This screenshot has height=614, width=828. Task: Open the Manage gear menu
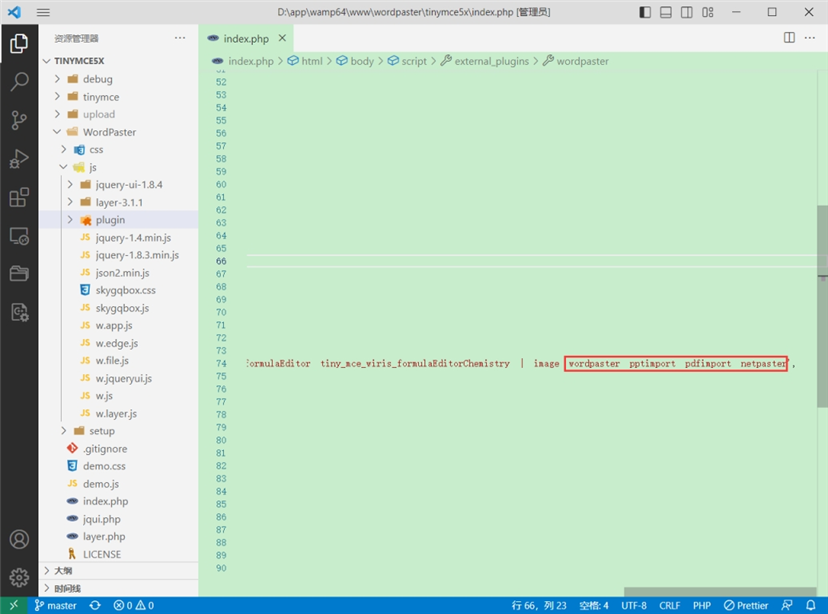coord(19,578)
